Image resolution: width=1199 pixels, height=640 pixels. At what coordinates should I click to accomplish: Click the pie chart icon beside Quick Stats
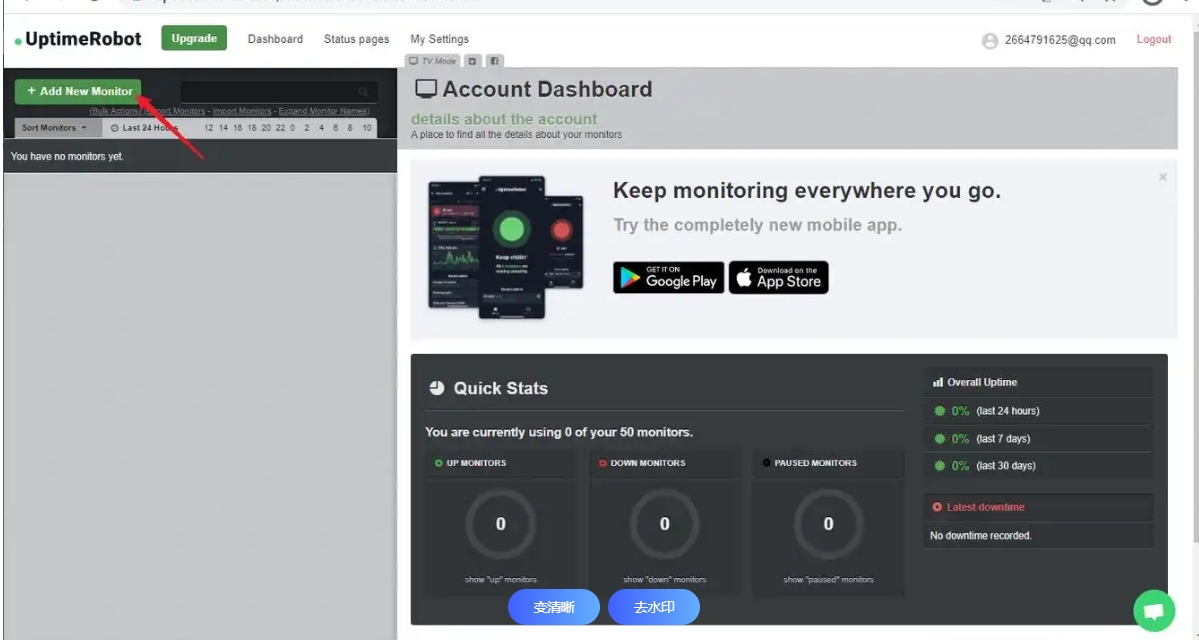point(437,388)
